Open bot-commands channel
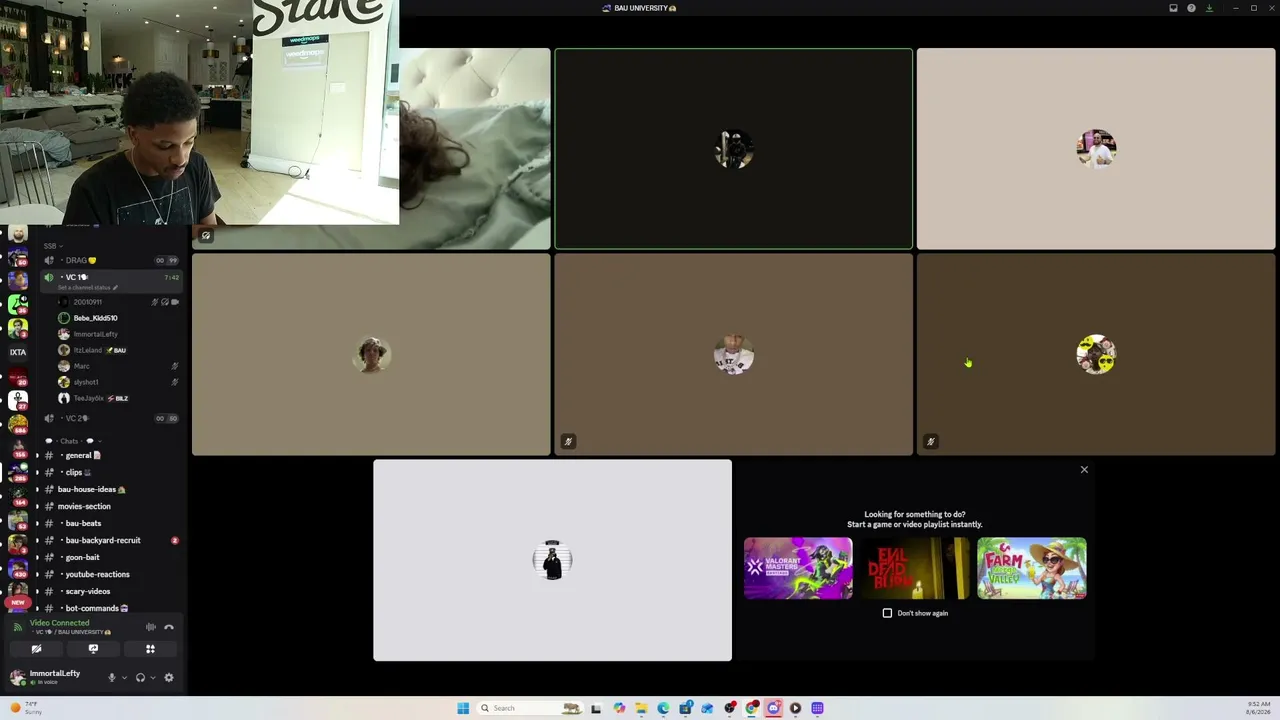Screen dimensions: 1280x720 108,608
